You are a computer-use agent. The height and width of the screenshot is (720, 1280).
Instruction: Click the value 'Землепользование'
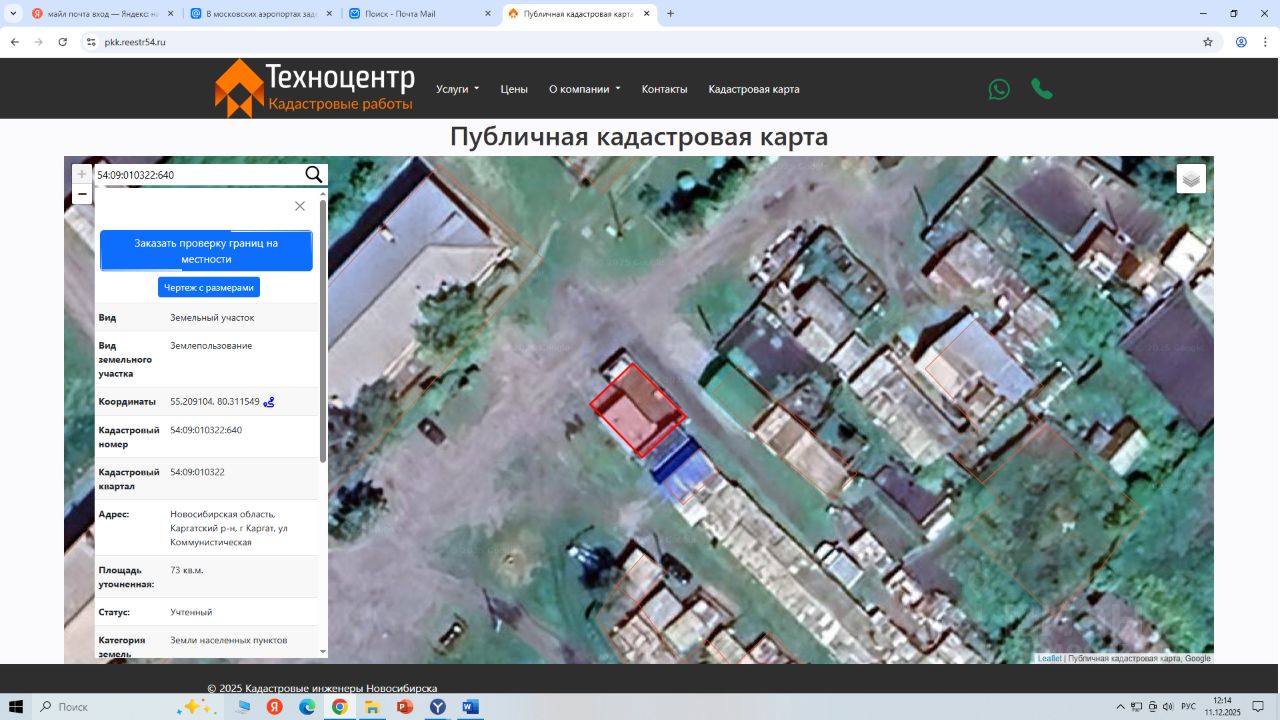[x=211, y=346]
